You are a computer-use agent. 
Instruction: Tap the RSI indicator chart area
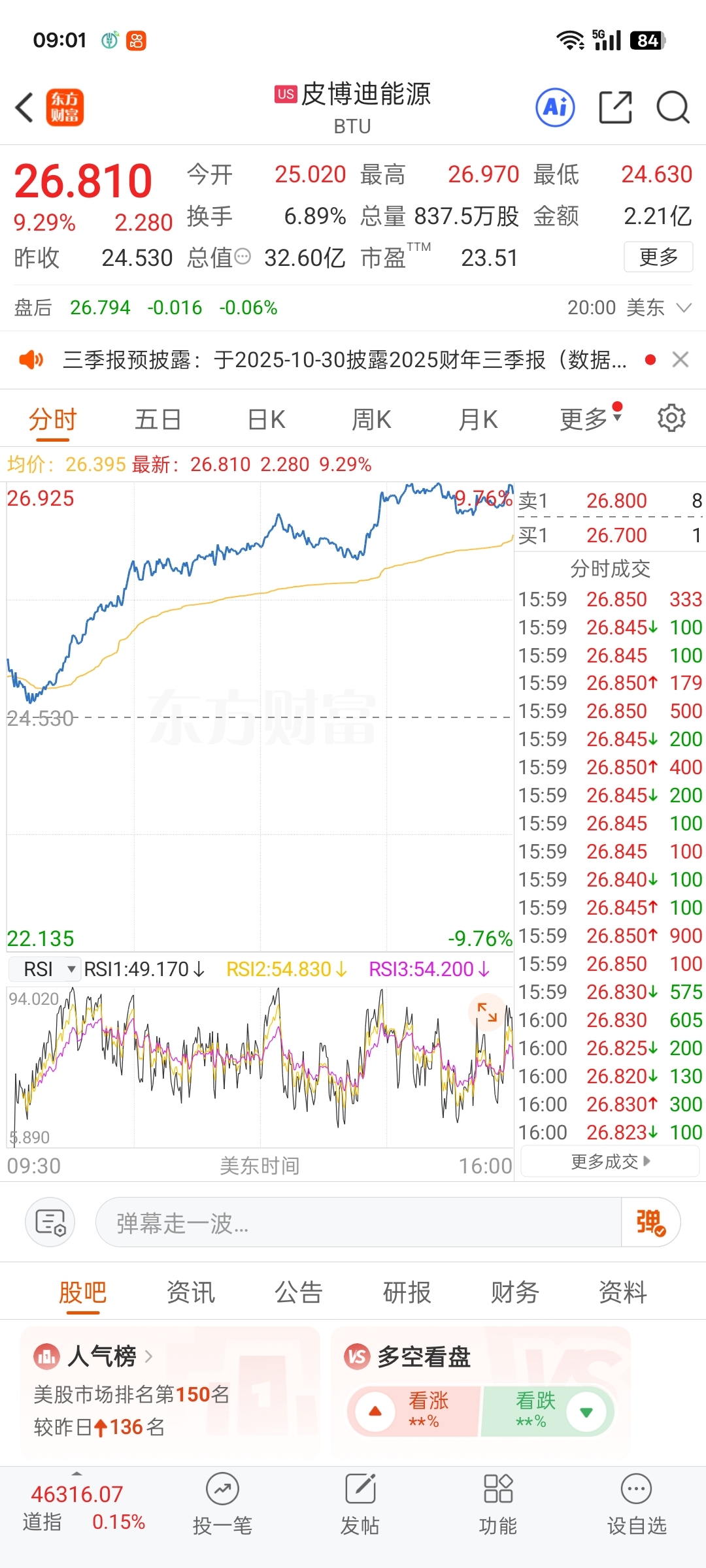(x=260, y=1067)
